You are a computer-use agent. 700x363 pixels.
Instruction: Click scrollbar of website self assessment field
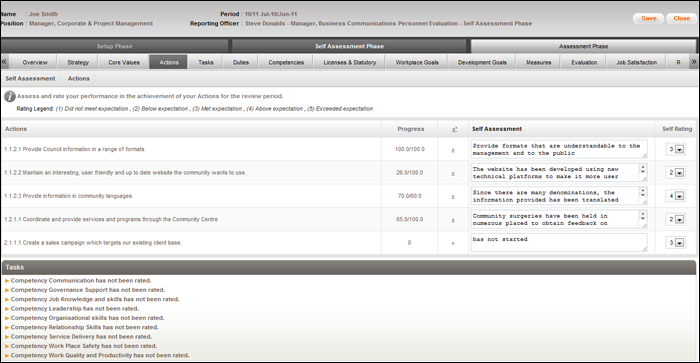(x=643, y=170)
